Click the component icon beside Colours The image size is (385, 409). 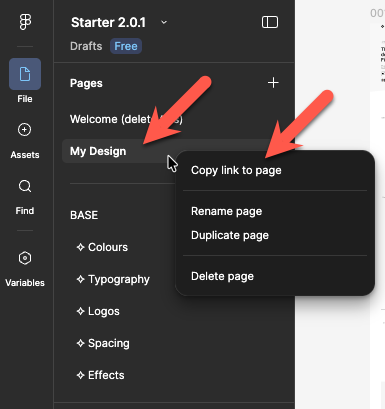tap(80, 247)
